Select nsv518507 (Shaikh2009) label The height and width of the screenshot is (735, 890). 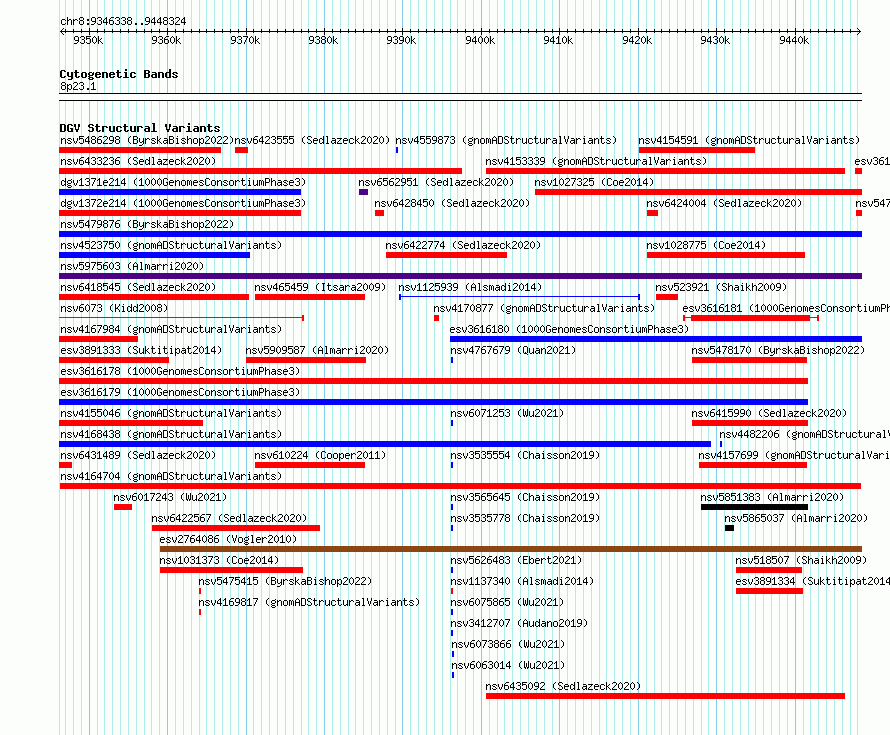click(x=801, y=560)
